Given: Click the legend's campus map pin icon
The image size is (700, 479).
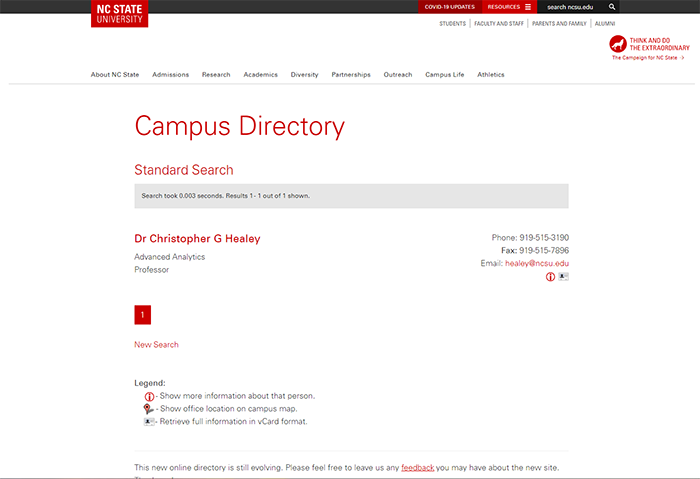Looking at the screenshot, I should [148, 408].
